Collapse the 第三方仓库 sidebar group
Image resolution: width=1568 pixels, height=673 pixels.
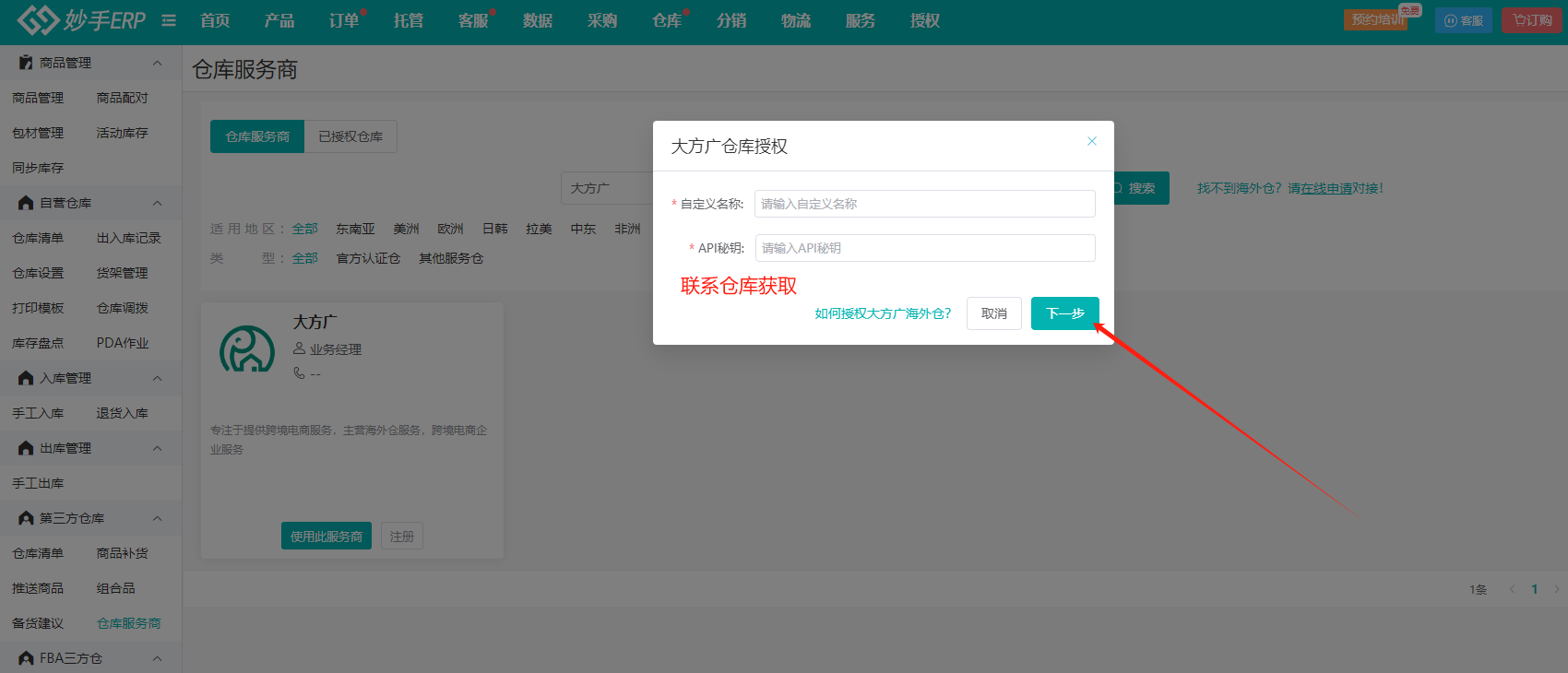coord(157,518)
